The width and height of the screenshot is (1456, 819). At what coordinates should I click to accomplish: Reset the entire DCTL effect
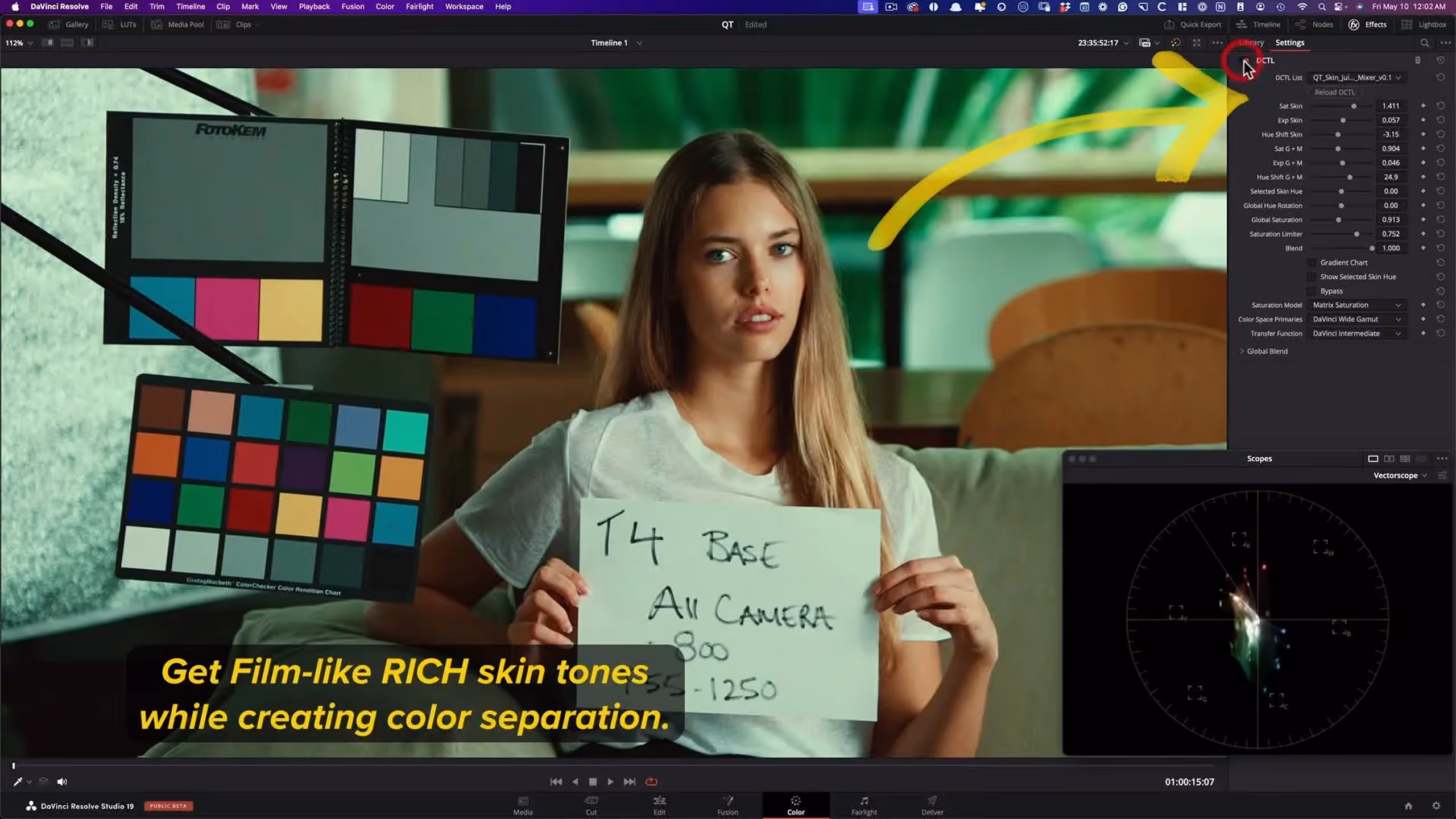tap(1441, 60)
